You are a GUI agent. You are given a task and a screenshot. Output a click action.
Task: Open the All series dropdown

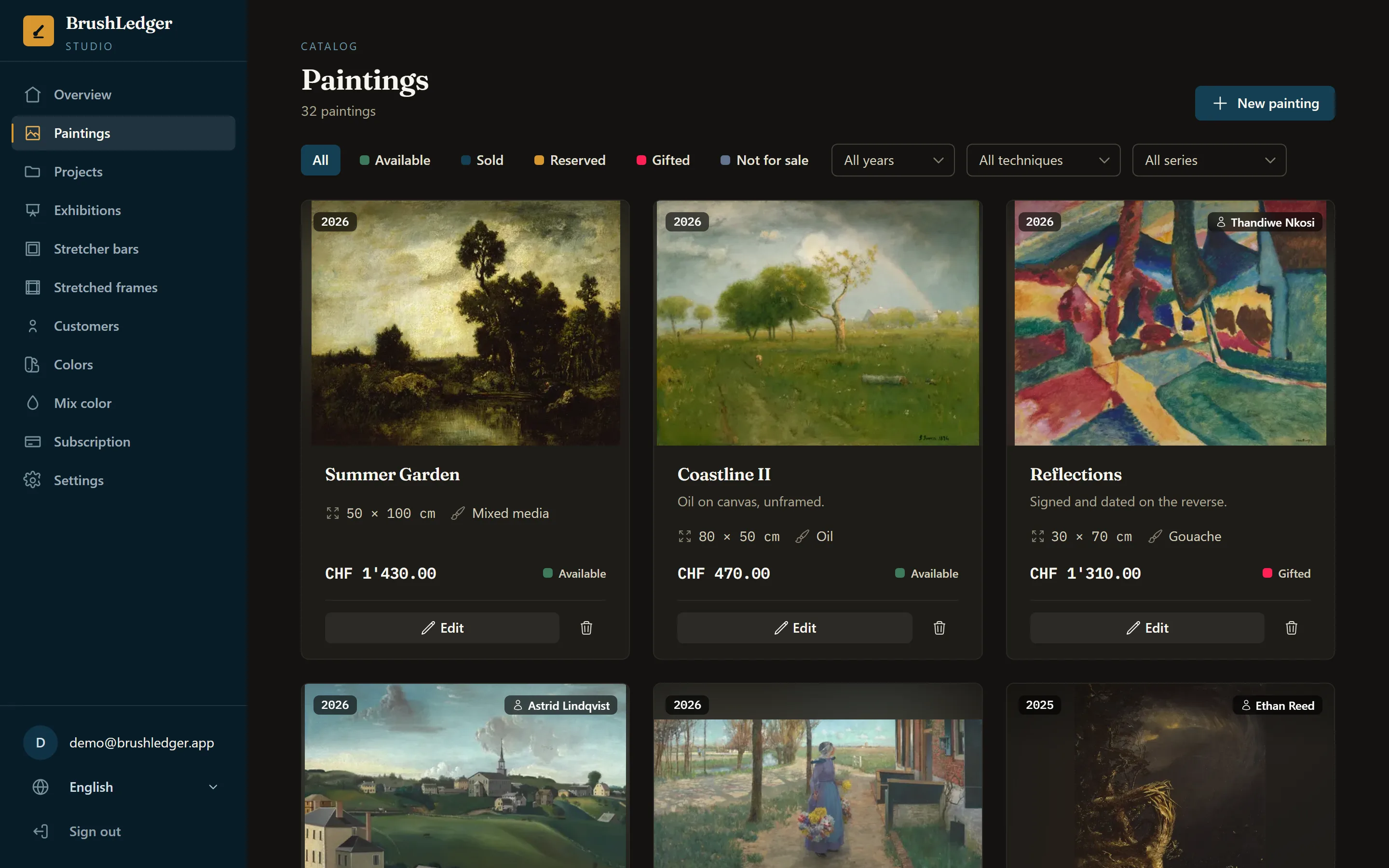pos(1209,160)
